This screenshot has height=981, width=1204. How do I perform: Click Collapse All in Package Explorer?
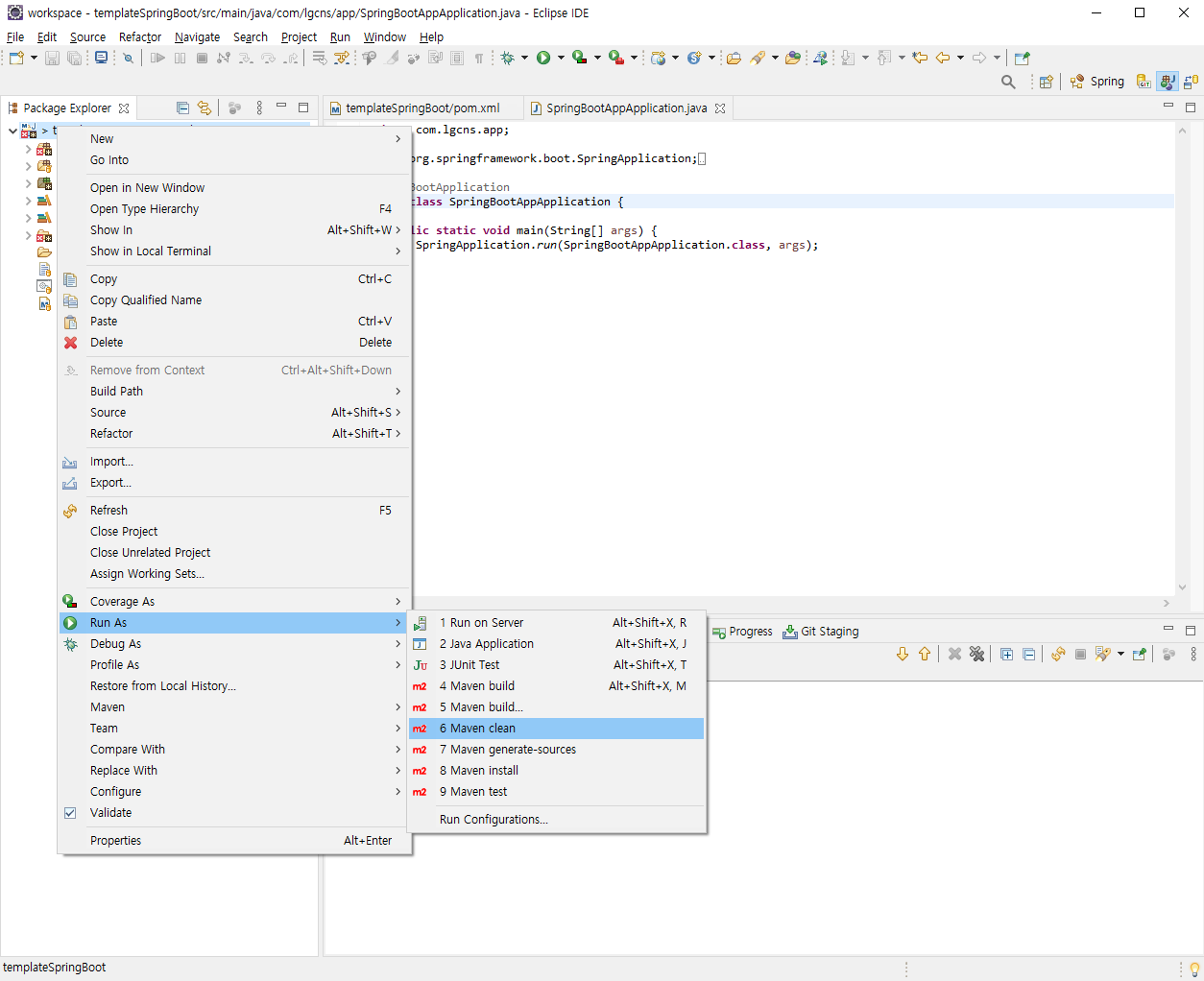(x=182, y=108)
